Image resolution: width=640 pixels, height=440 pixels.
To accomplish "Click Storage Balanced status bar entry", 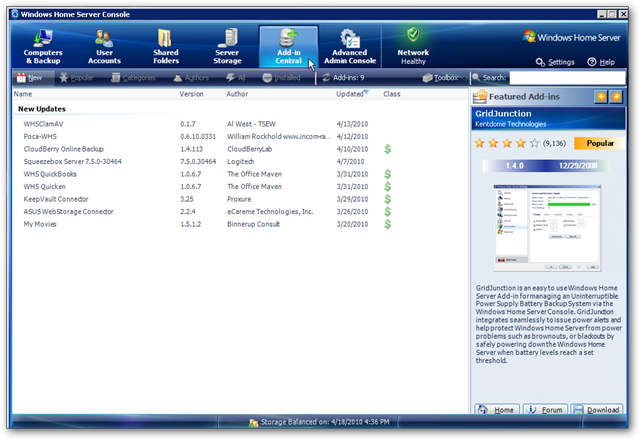I will (x=319, y=422).
